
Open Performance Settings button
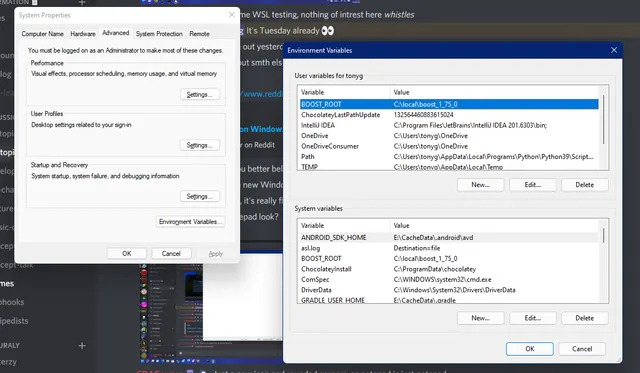click(200, 94)
